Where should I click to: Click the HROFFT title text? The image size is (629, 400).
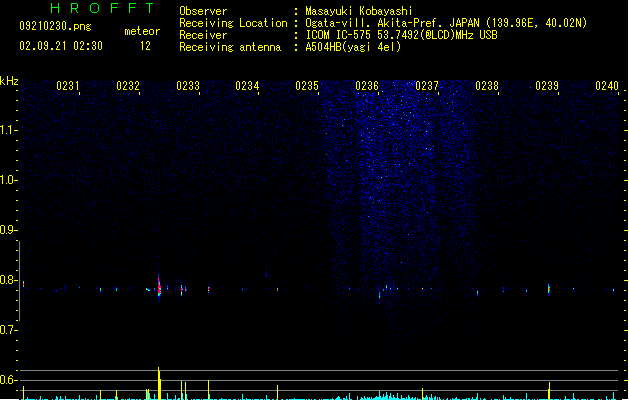point(103,8)
